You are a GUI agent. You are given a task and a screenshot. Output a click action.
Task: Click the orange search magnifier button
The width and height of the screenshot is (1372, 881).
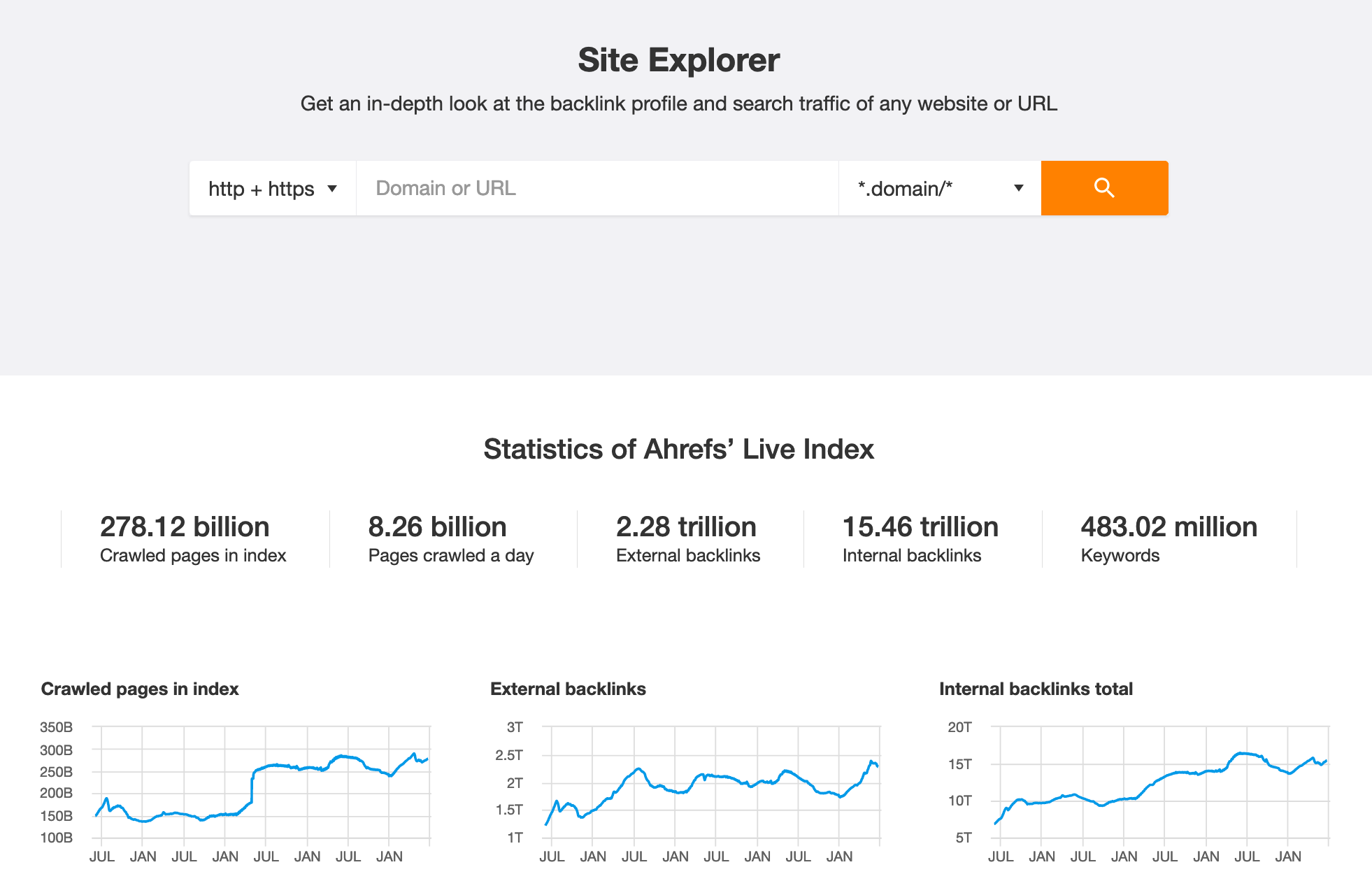1104,188
